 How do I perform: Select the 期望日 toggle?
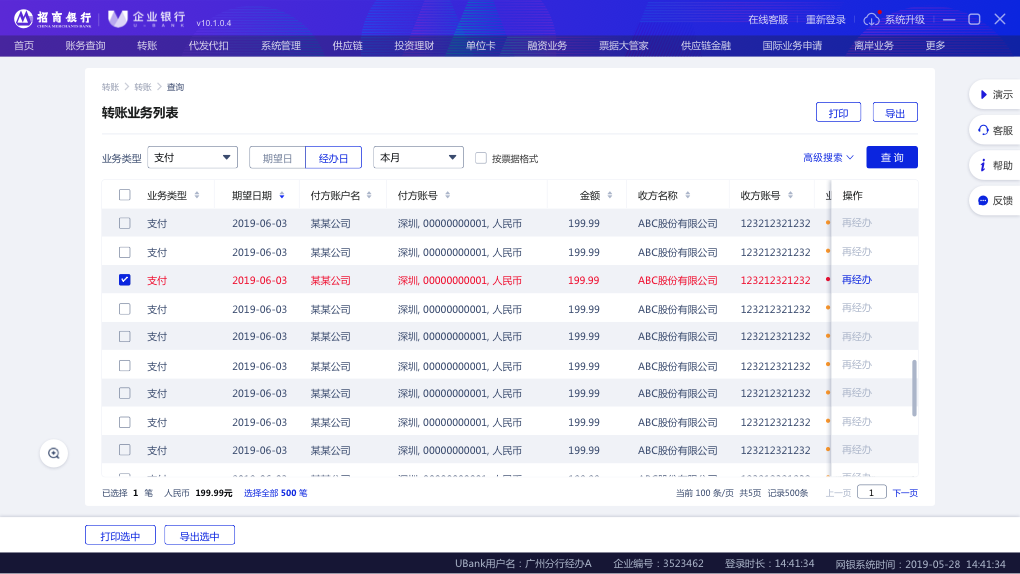coord(277,158)
